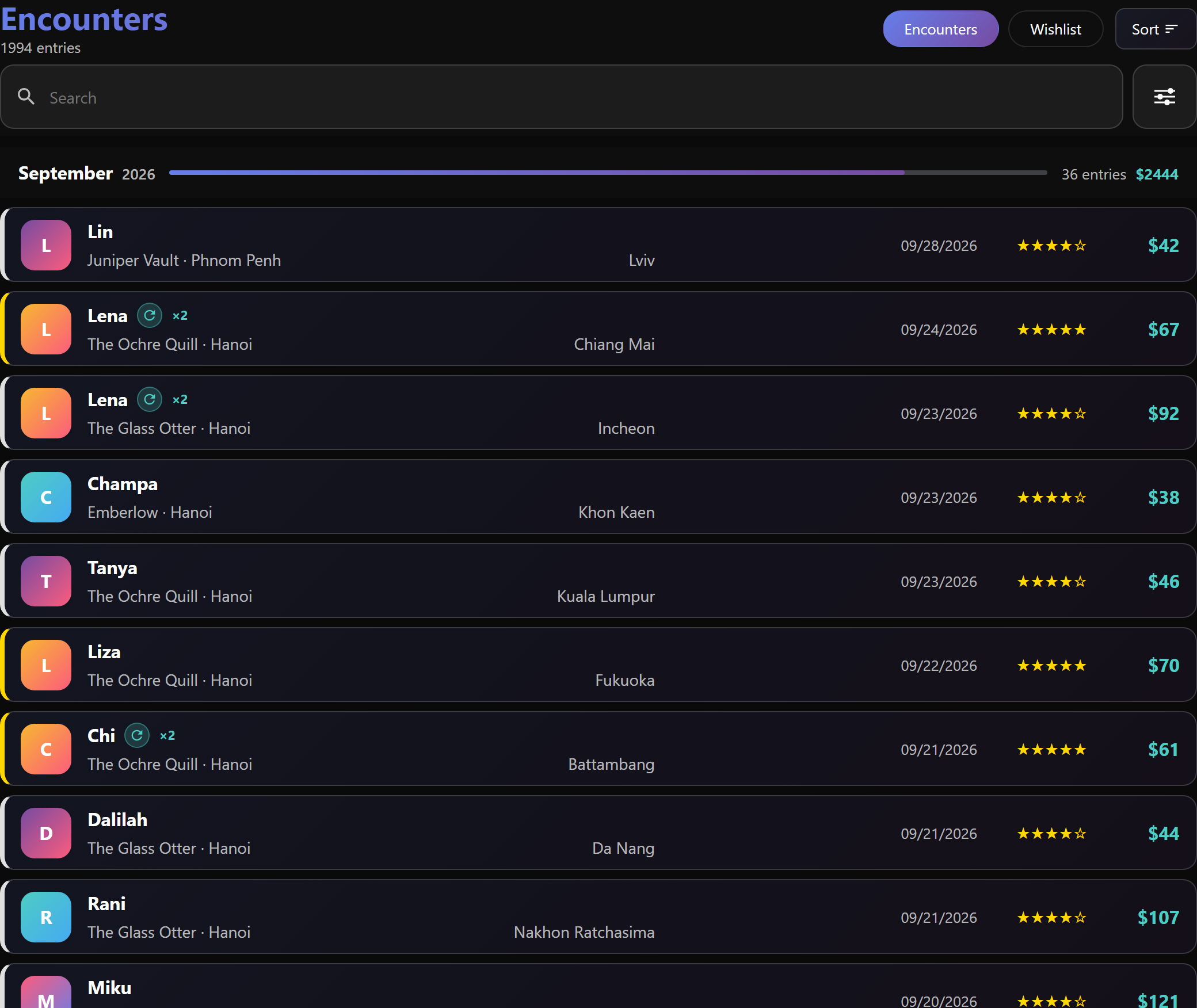Click the repeat icon on Lena Incheon row

[150, 399]
